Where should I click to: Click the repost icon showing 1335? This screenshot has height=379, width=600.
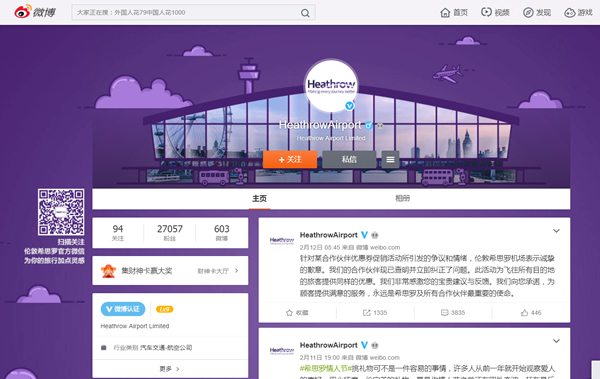click(x=367, y=313)
